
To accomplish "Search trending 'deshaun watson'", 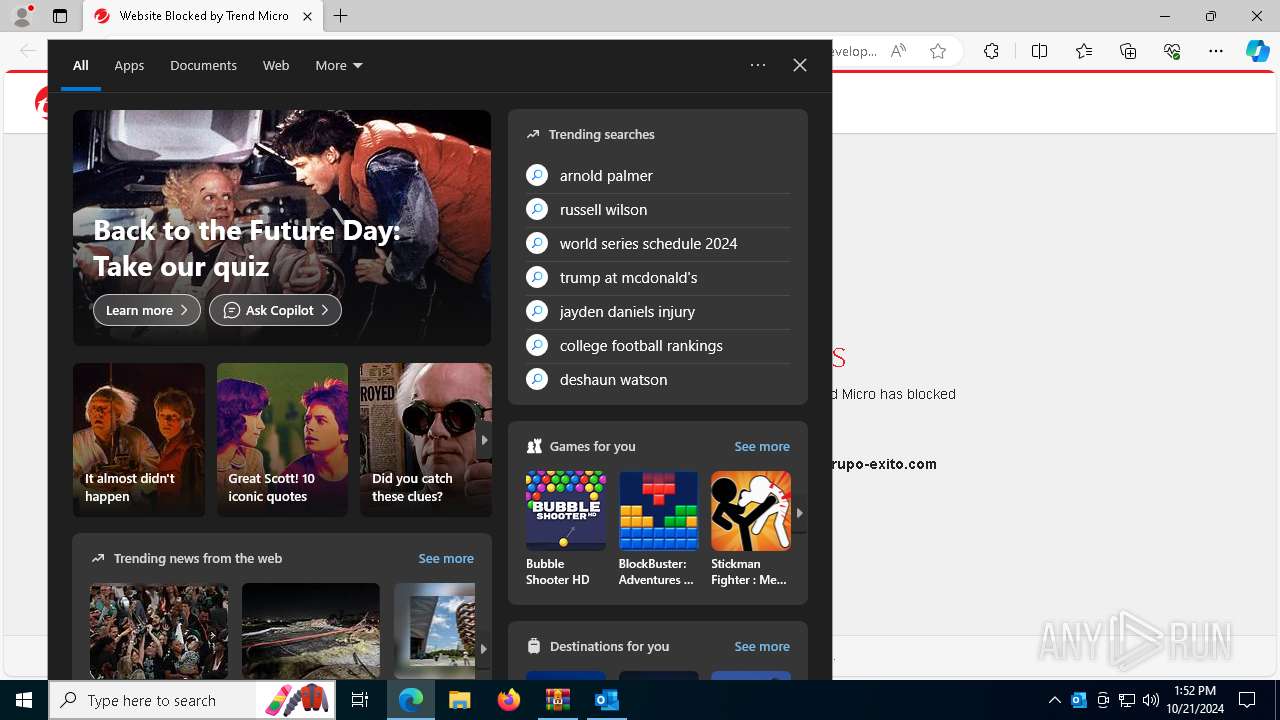I will click(658, 379).
